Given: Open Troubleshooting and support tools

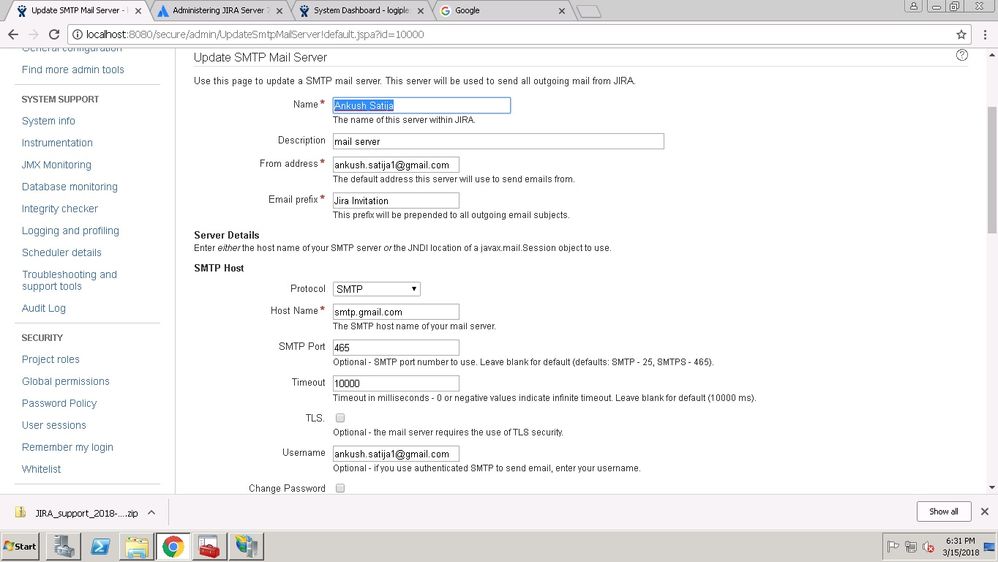Looking at the screenshot, I should (x=69, y=280).
